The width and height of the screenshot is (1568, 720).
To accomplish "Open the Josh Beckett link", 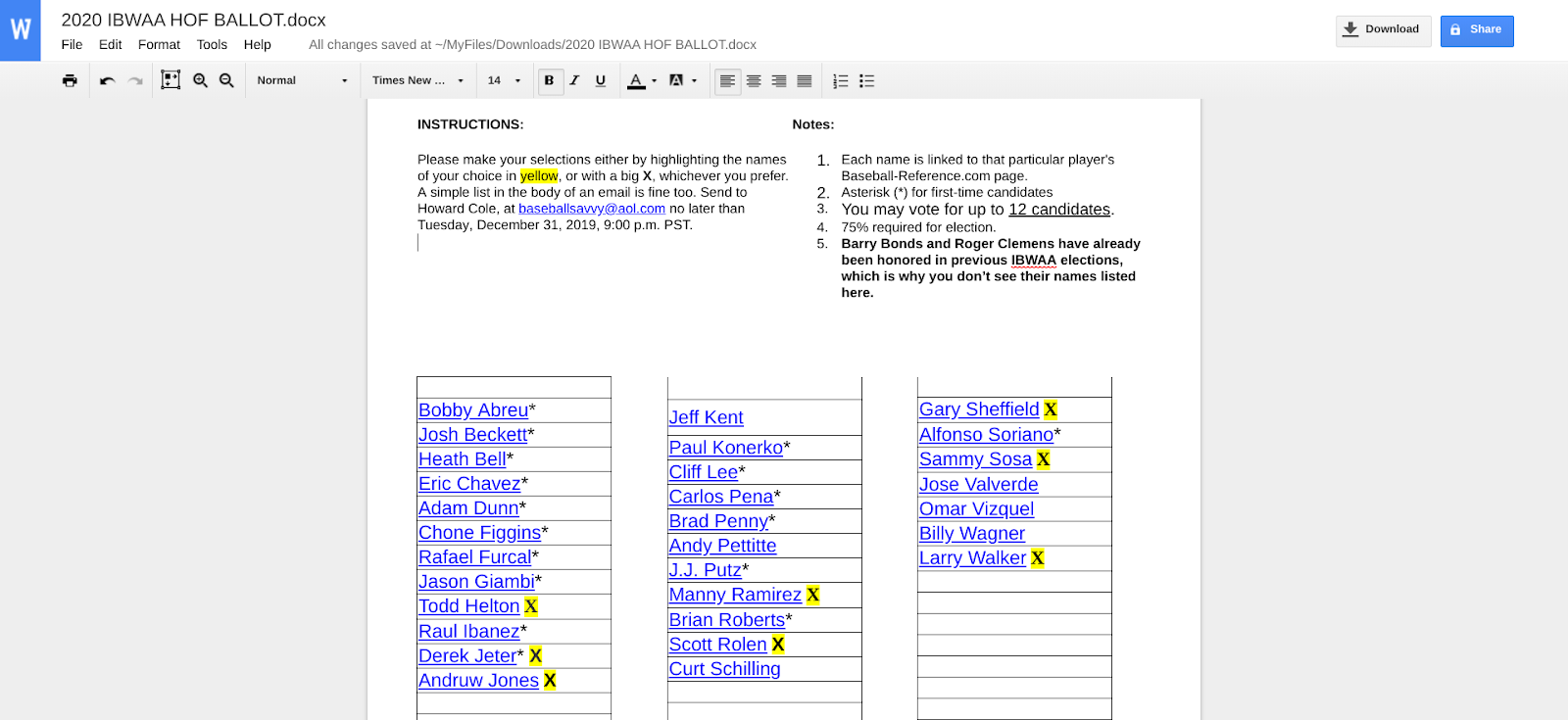I will [x=472, y=435].
